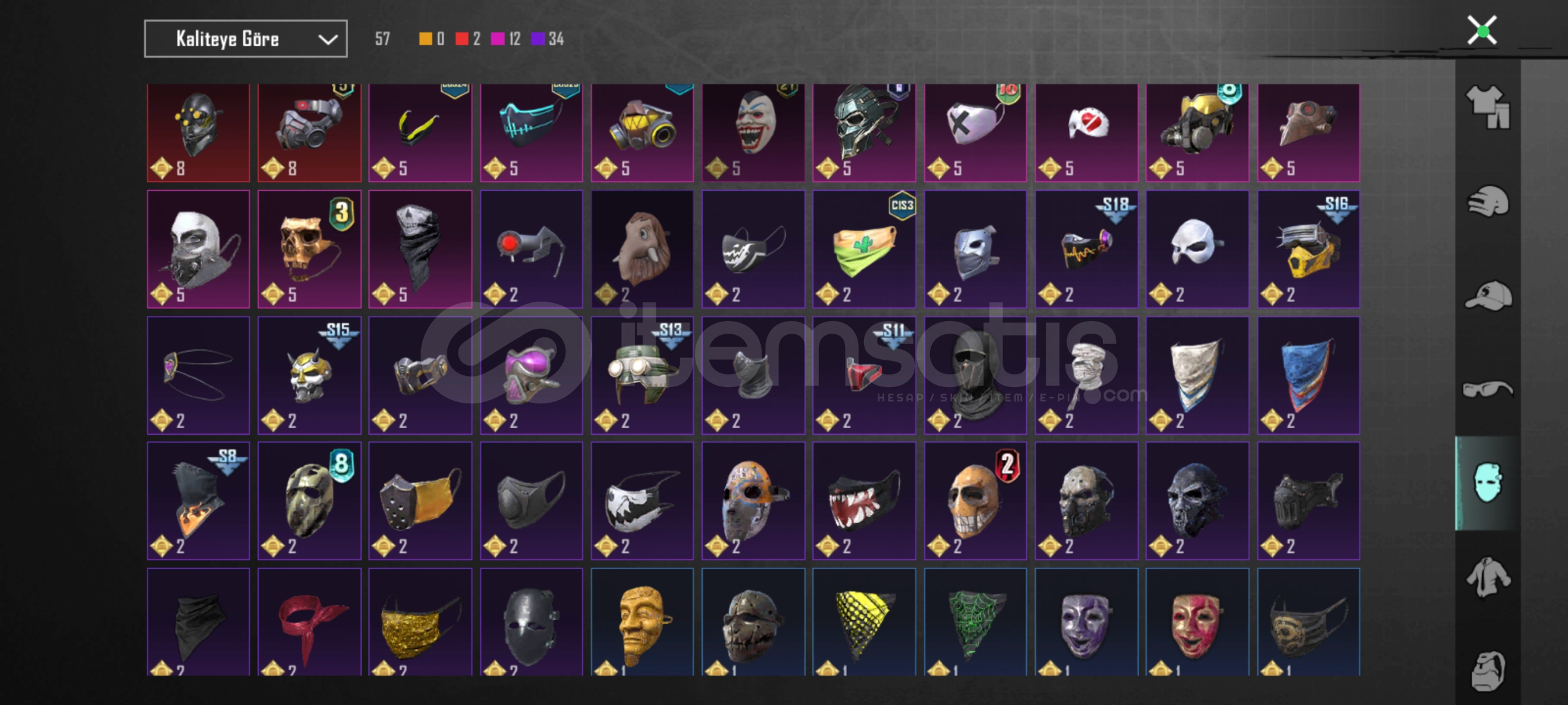Select the helmet category icon
This screenshot has width=1568, height=705.
(x=1488, y=201)
